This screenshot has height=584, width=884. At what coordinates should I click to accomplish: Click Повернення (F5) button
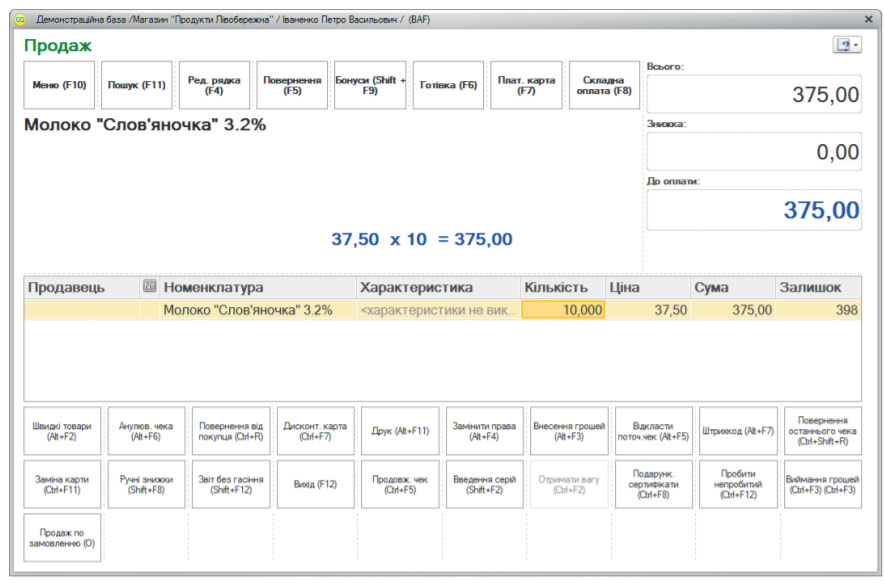point(292,85)
